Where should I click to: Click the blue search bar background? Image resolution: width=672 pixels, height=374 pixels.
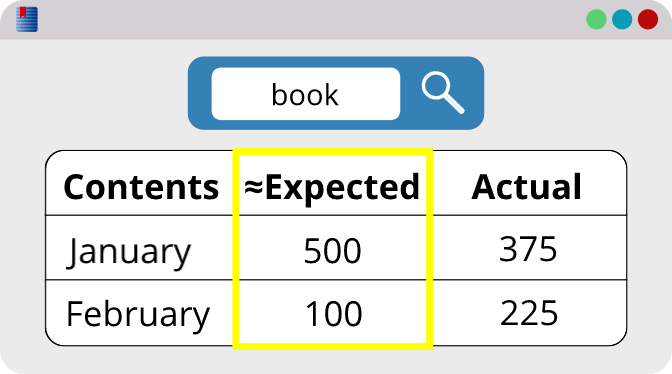tap(336, 93)
